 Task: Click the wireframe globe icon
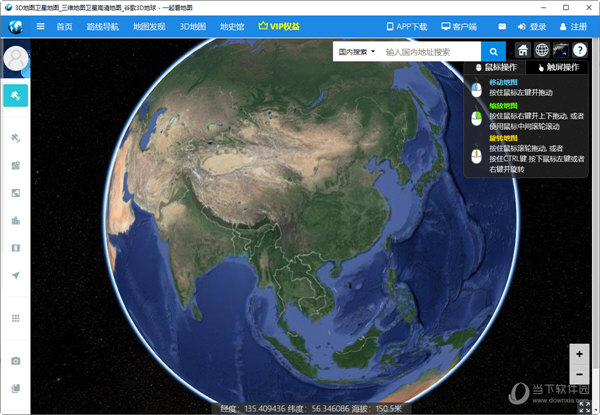tap(542, 50)
